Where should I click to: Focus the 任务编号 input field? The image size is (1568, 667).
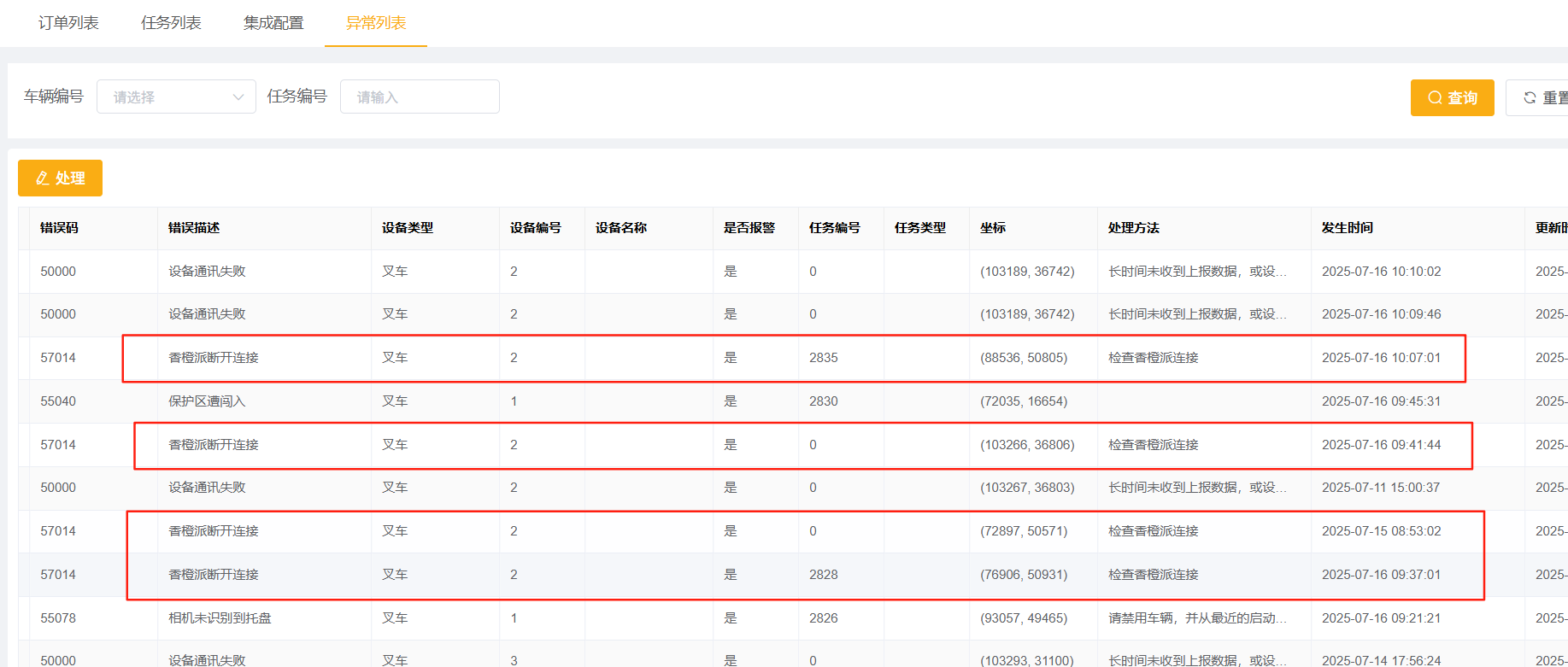pyautogui.click(x=420, y=97)
